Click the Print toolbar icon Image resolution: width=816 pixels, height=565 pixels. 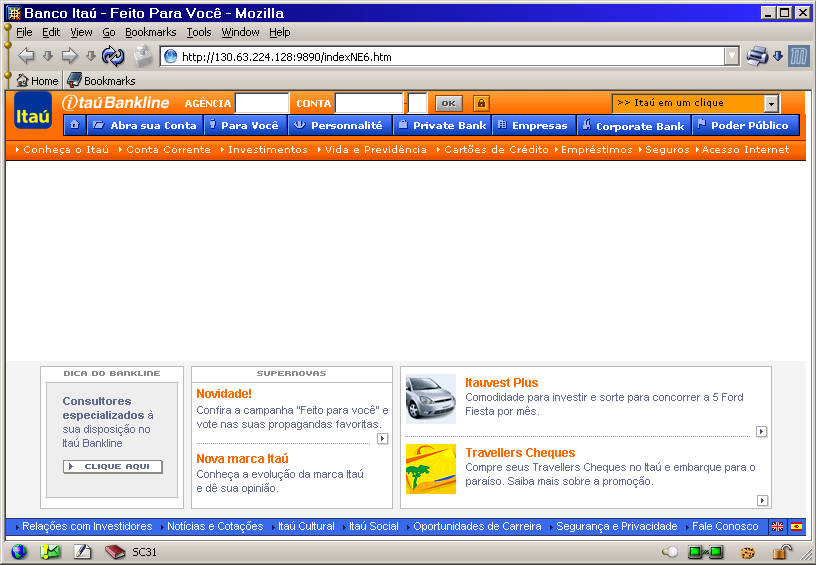[x=757, y=56]
